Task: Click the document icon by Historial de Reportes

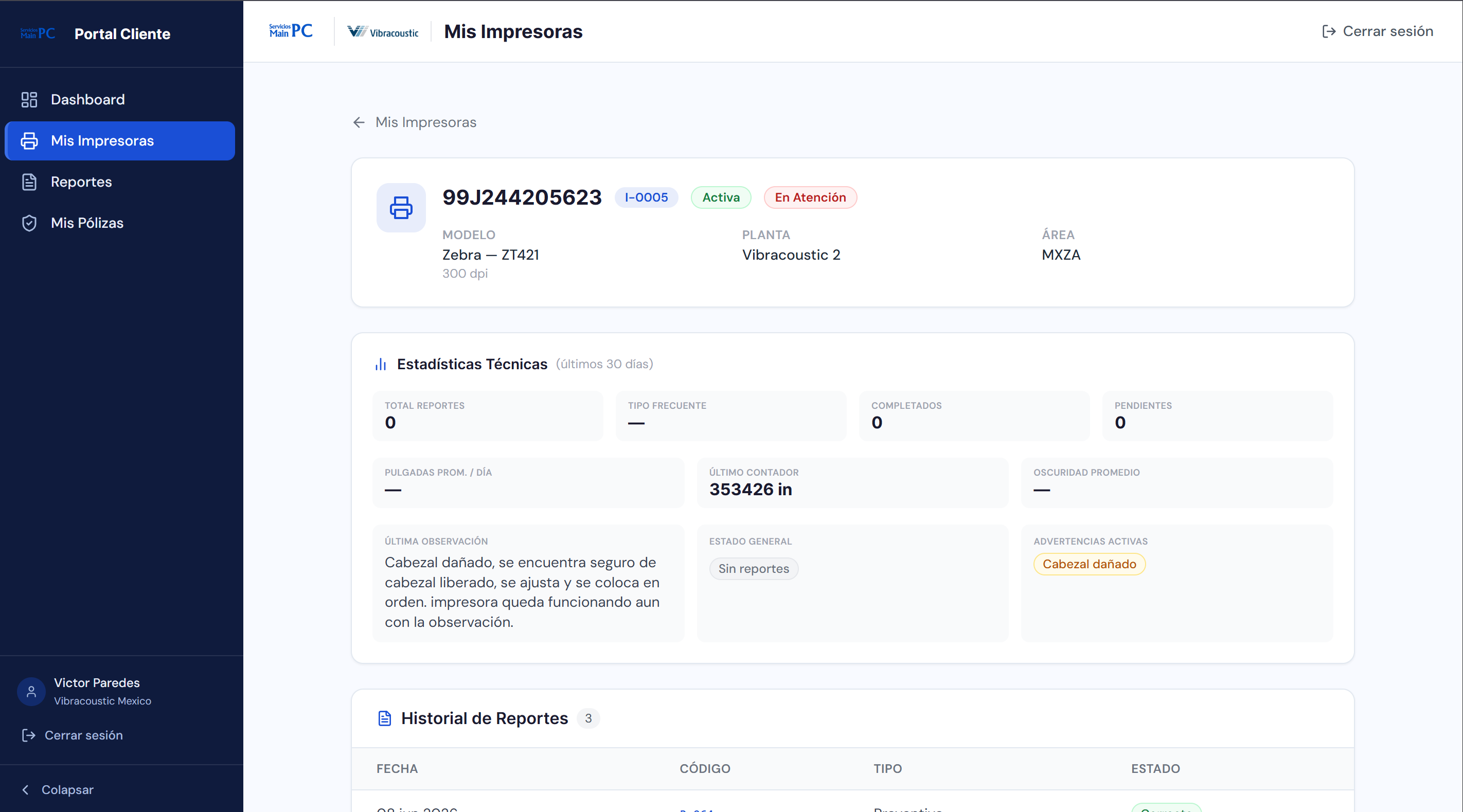Action: click(x=384, y=718)
